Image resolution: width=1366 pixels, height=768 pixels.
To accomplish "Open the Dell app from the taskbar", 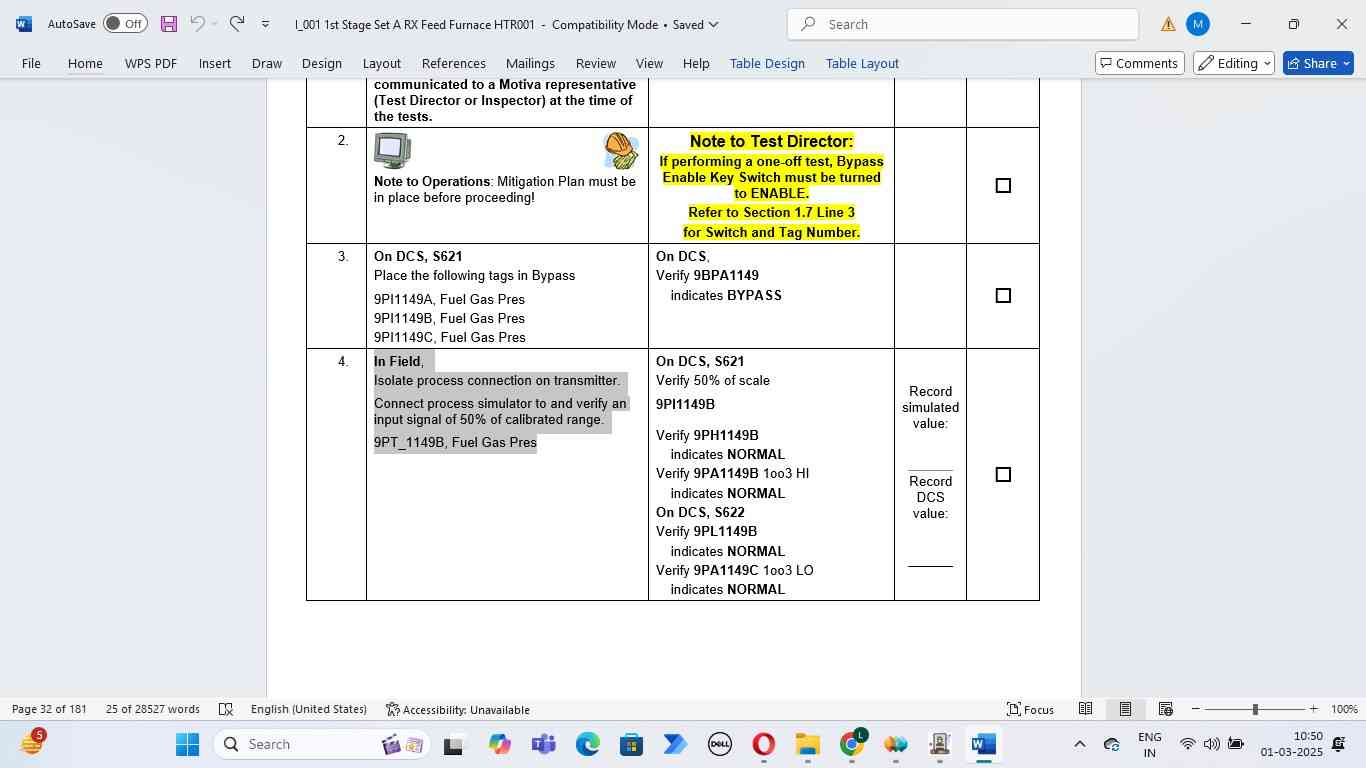I will coord(719,744).
